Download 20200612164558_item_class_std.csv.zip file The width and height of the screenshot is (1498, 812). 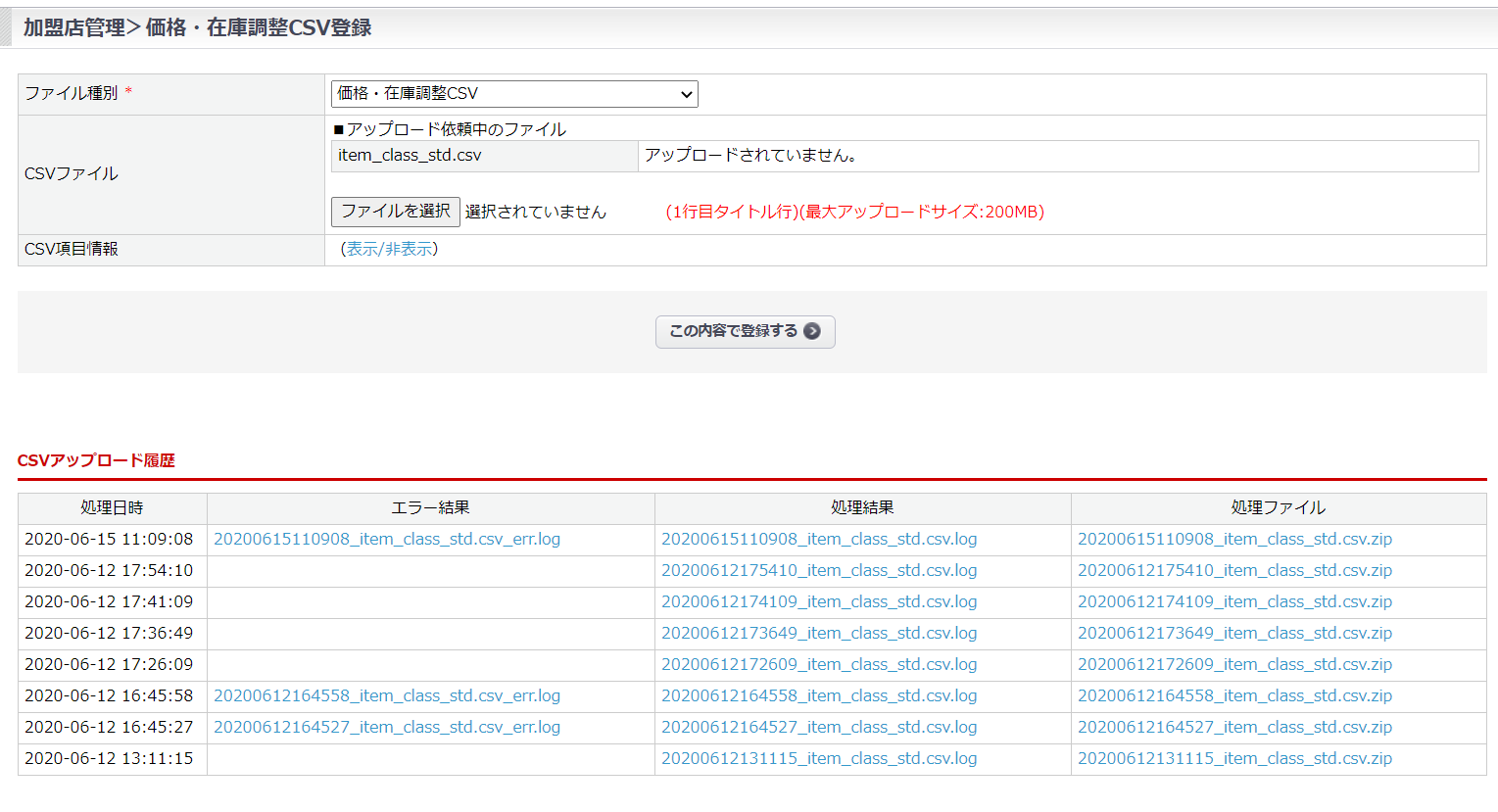1234,695
